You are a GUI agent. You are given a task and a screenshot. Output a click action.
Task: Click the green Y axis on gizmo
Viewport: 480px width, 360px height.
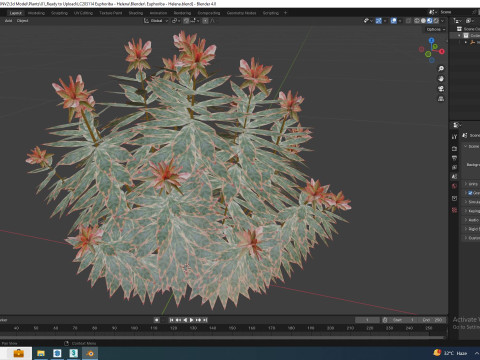[435, 47]
